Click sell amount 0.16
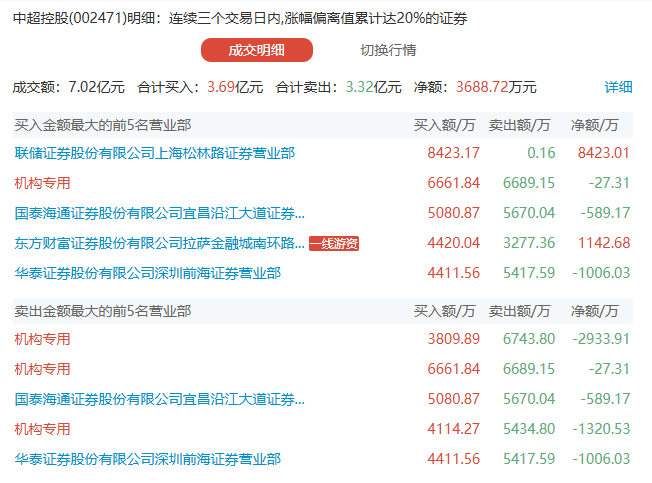 [x=541, y=153]
